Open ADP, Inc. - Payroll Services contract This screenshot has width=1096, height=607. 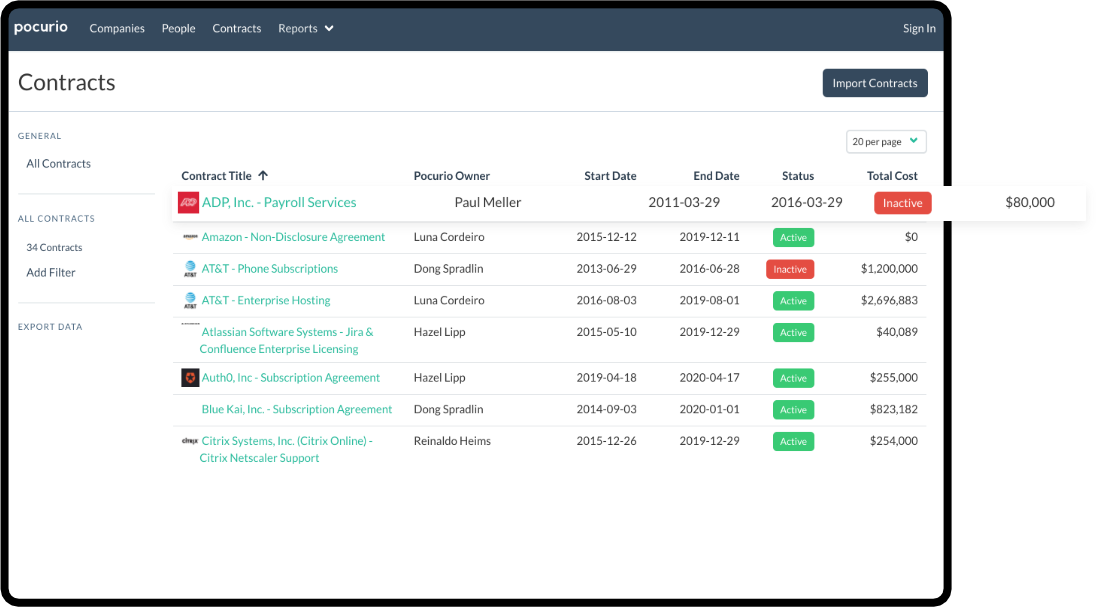click(279, 202)
